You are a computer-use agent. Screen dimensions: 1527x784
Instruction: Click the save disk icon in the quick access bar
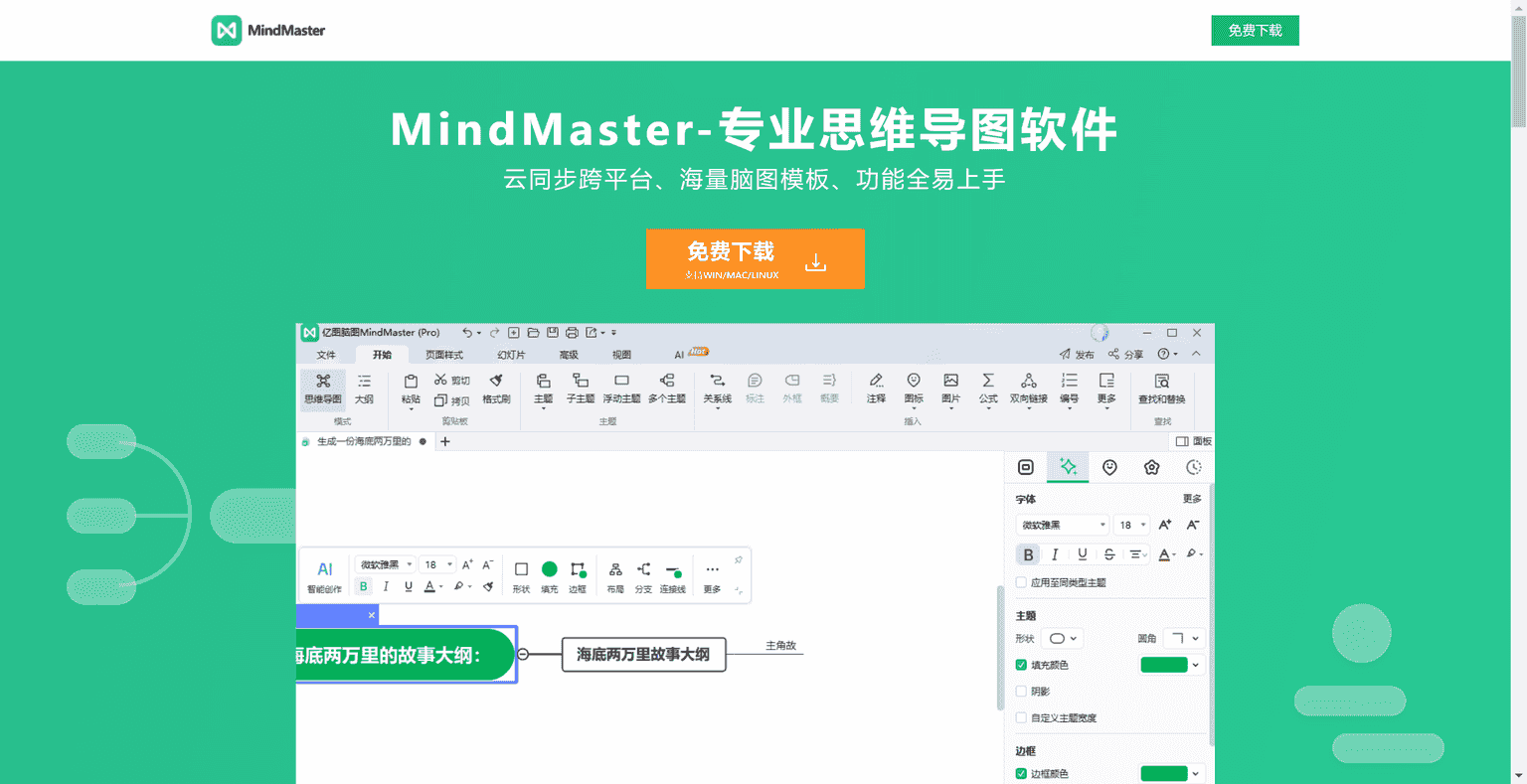tap(553, 333)
